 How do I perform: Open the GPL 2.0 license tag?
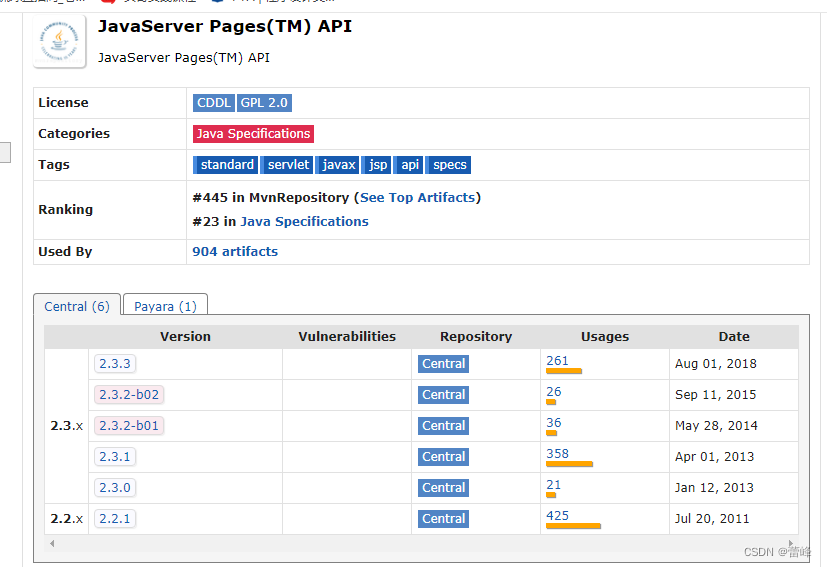[264, 103]
